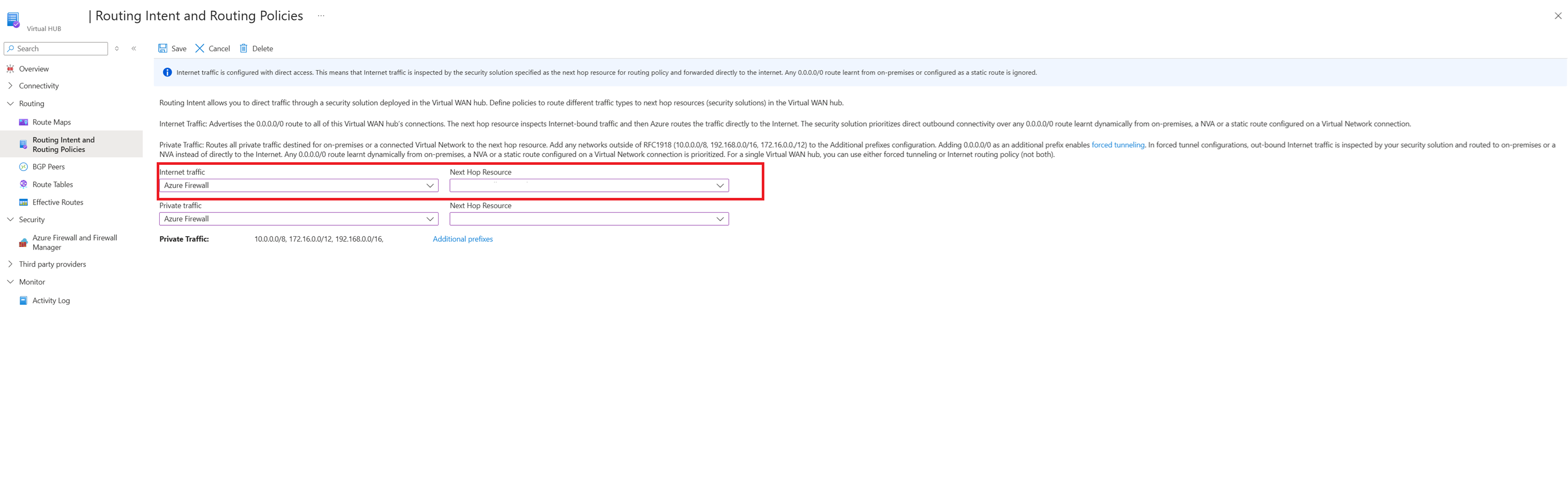Click the Delete trash icon
Screen dimensions: 1568x496
pos(244,49)
